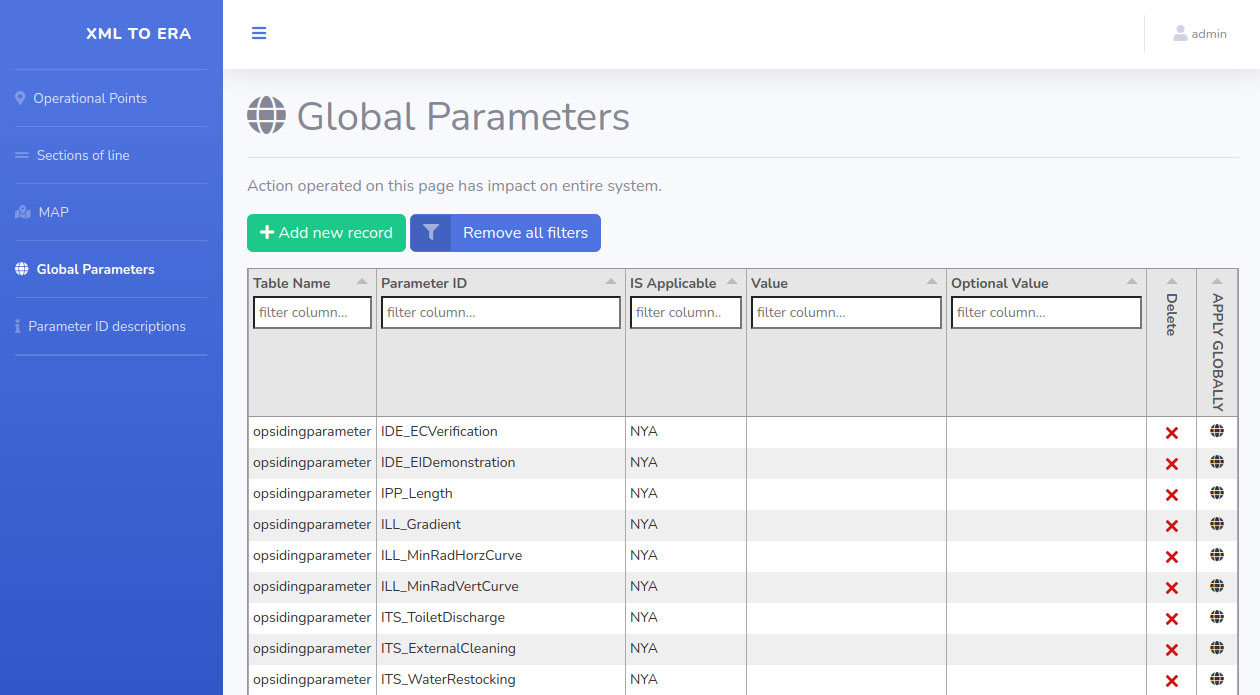Viewport: 1260px width, 695px height.
Task: Sort by Optional Value column
Action: point(1132,282)
